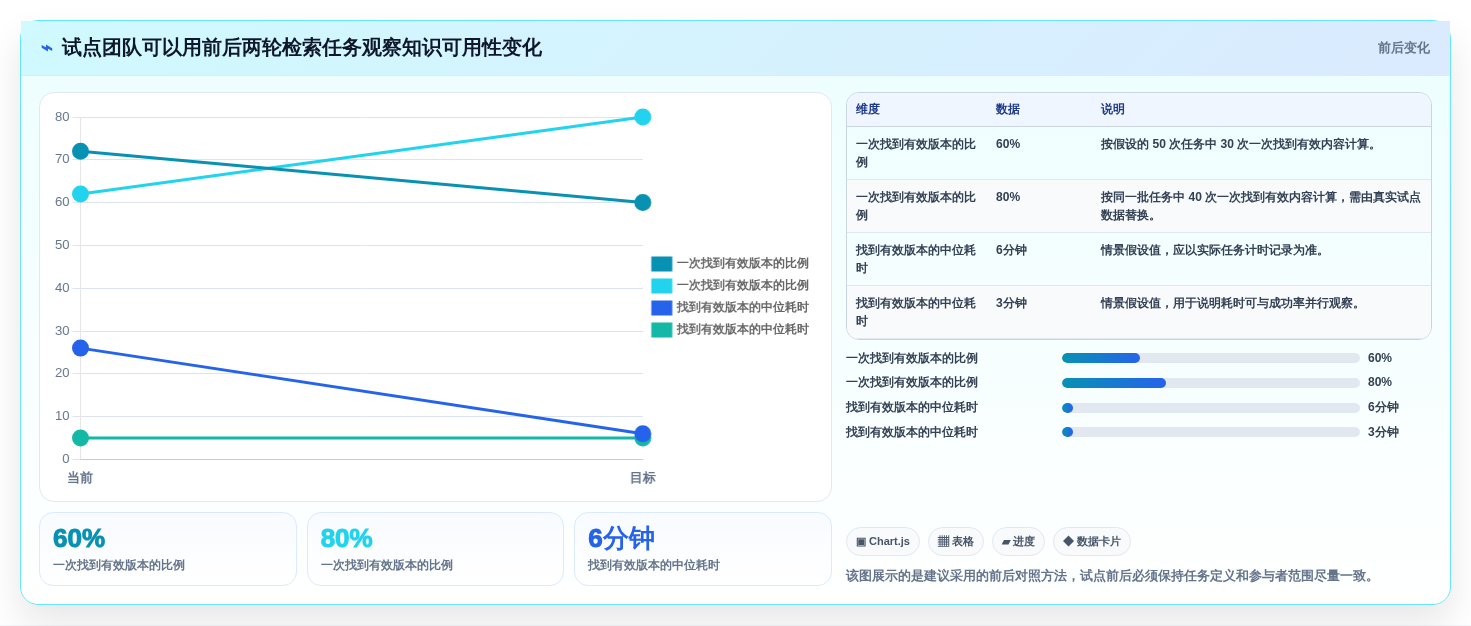Screen dimensions: 1471x626
Task: Click the description starting 按假设的 50 次任务
Action: 1240,144
